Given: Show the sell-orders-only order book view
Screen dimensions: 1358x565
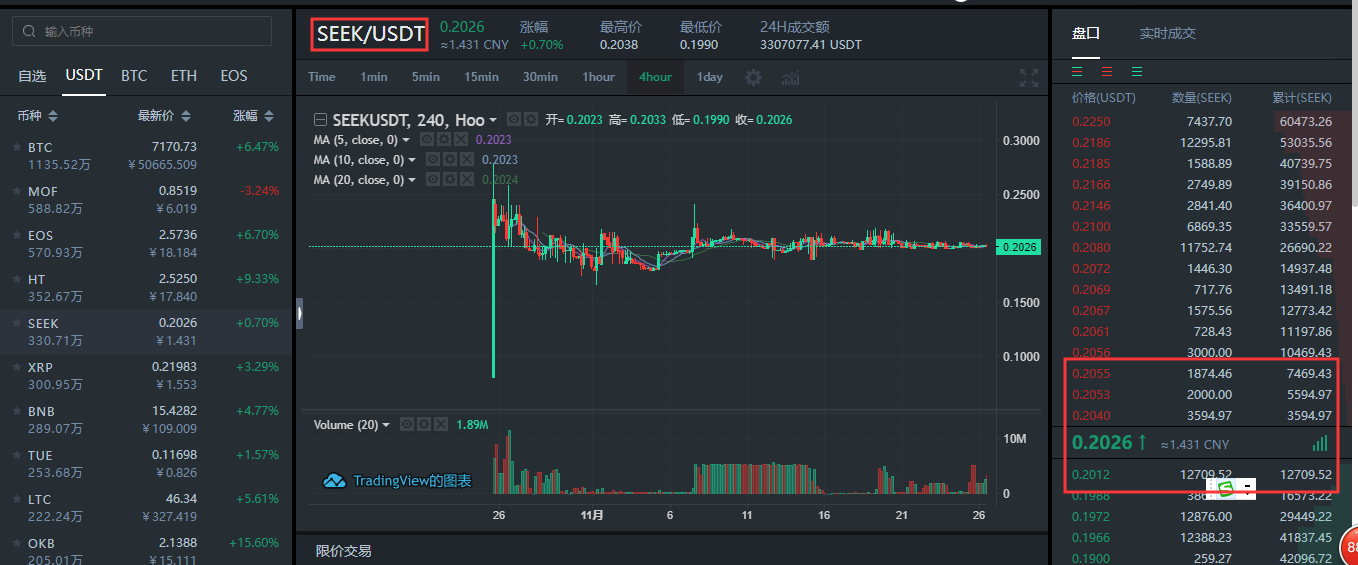Looking at the screenshot, I should pyautogui.click(x=1107, y=71).
